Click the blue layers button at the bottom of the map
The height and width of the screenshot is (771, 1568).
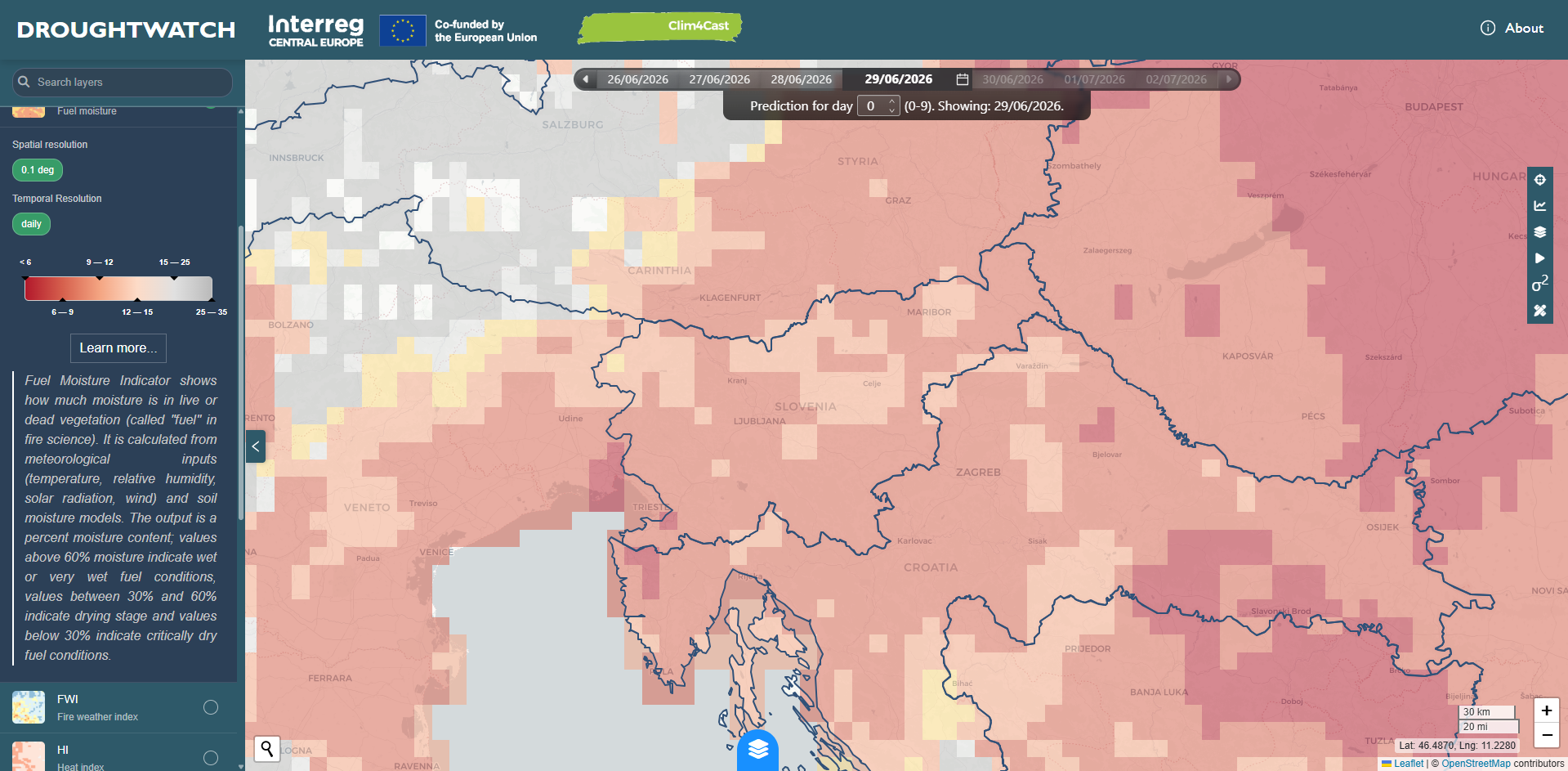[x=757, y=751]
